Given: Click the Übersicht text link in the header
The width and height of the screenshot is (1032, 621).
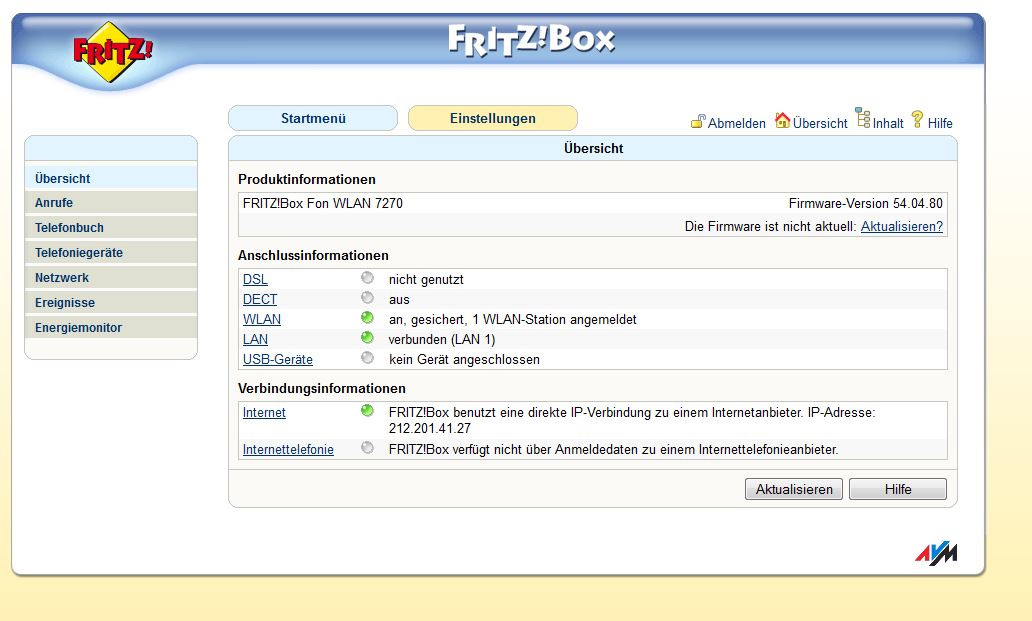Looking at the screenshot, I should pos(820,123).
